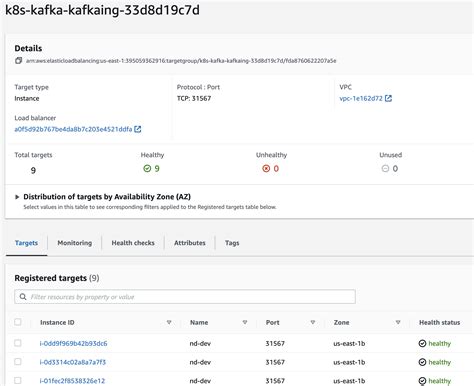Sort by Port column arrow
The width and height of the screenshot is (474, 386).
click(x=313, y=322)
